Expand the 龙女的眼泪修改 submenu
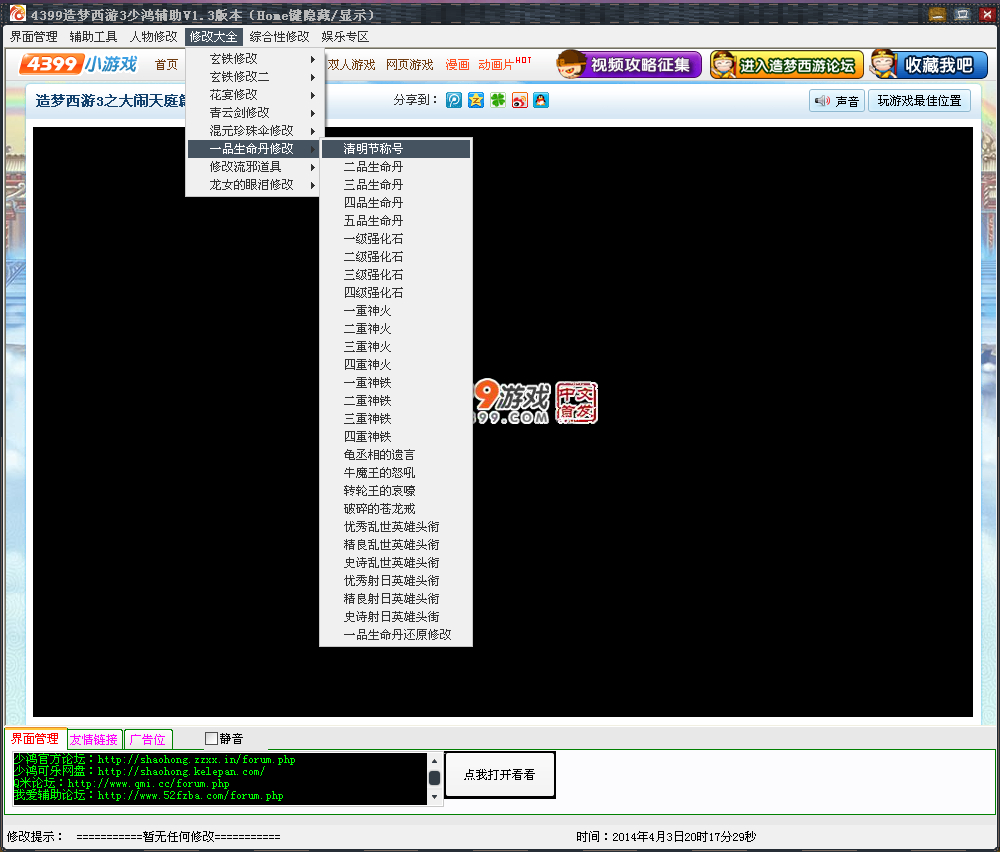Image resolution: width=1000 pixels, height=852 pixels. [254, 184]
